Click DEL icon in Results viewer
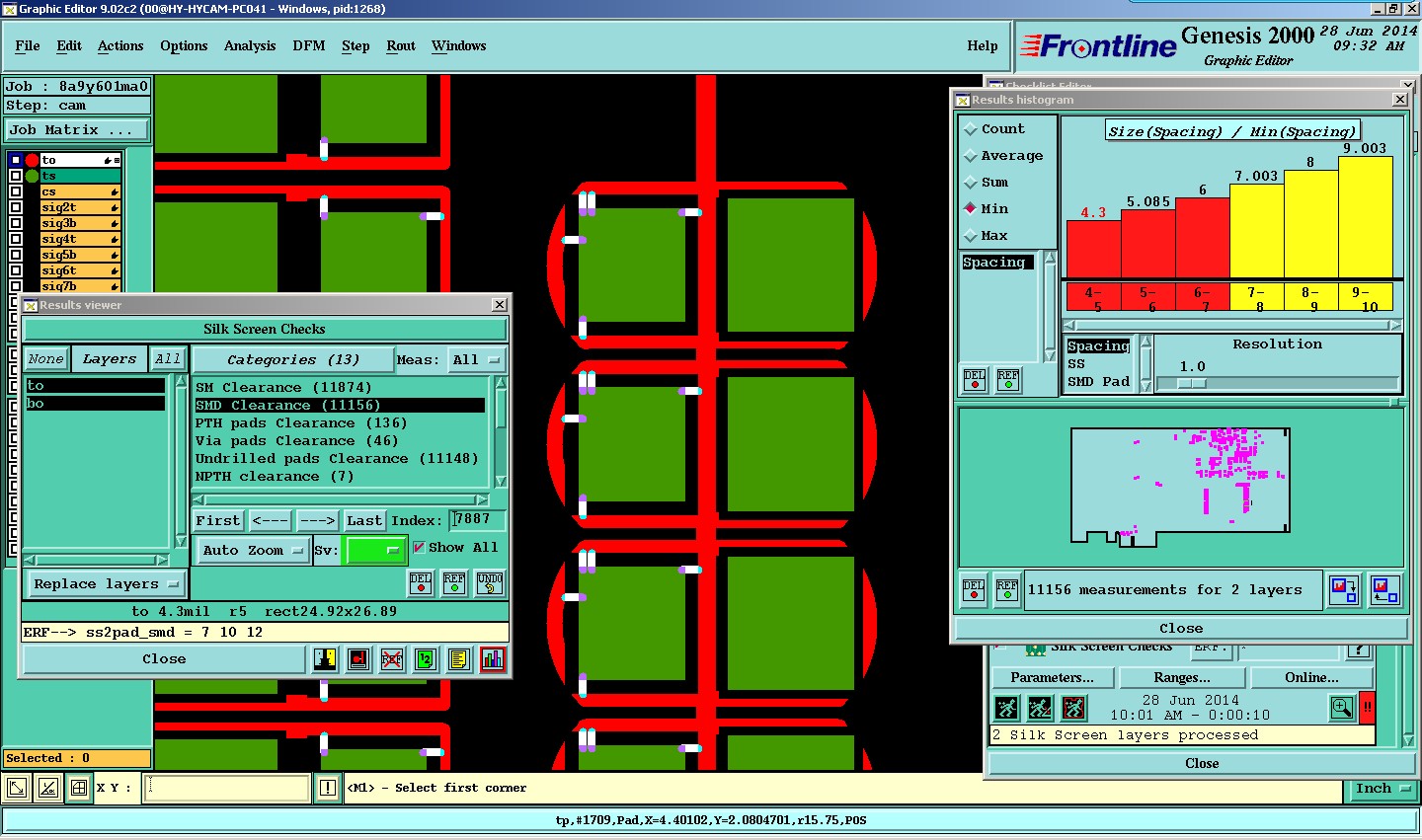Image resolution: width=1422 pixels, height=840 pixels. click(x=421, y=583)
